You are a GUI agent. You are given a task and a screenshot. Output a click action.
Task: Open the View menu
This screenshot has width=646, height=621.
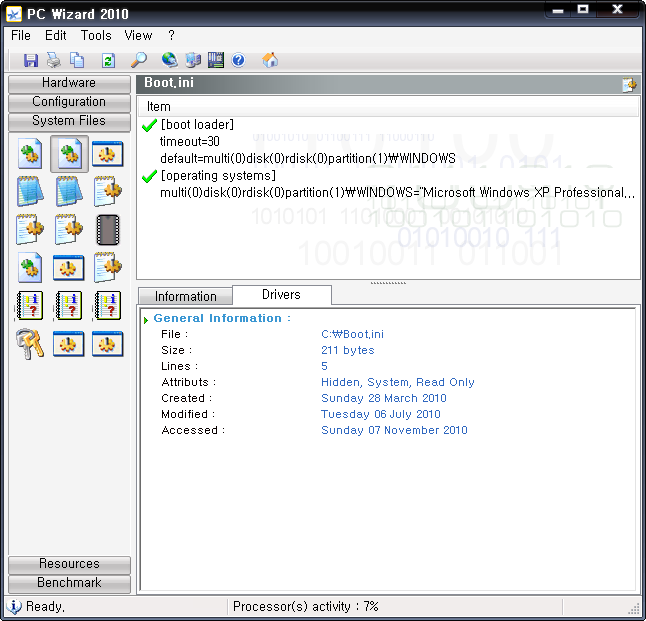pos(138,36)
